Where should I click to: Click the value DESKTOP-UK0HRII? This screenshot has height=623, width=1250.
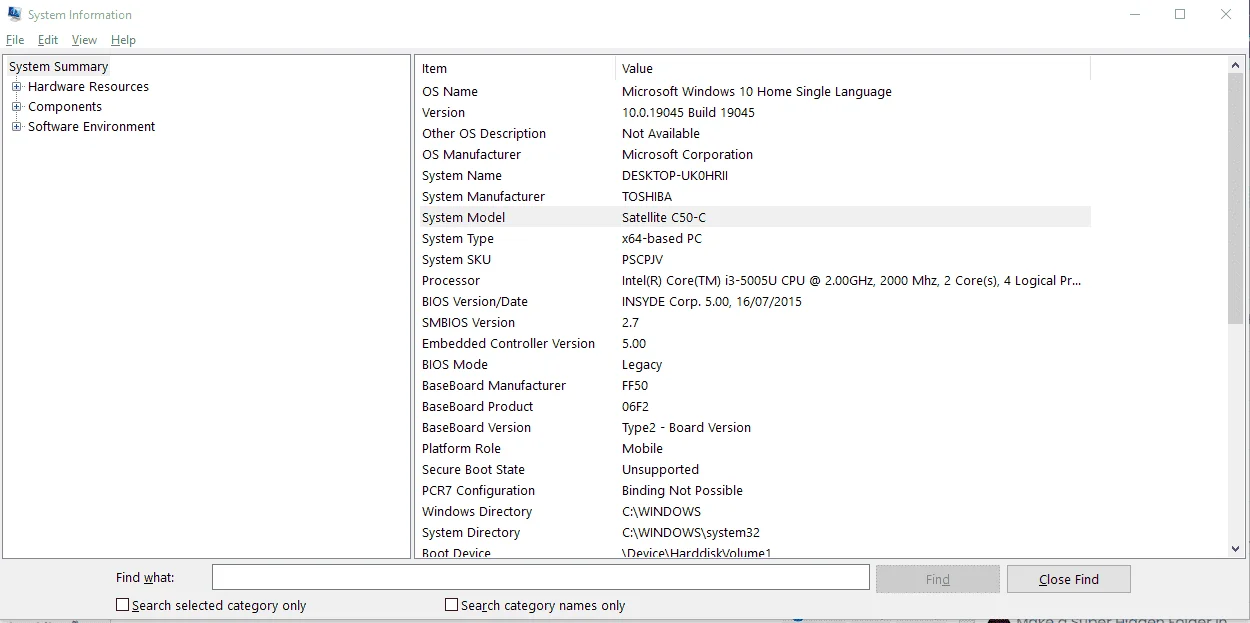tap(675, 176)
